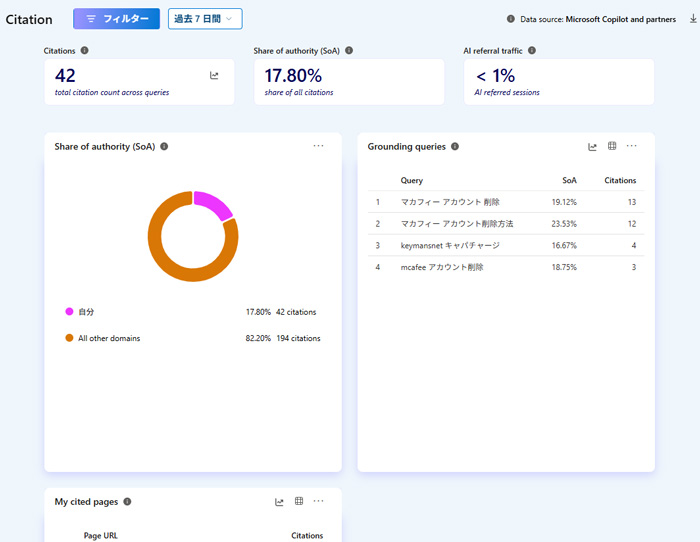Viewport: 700px width, 542px height.
Task: Click the Microsoft Copilot and partners text
Action: coord(621,19)
